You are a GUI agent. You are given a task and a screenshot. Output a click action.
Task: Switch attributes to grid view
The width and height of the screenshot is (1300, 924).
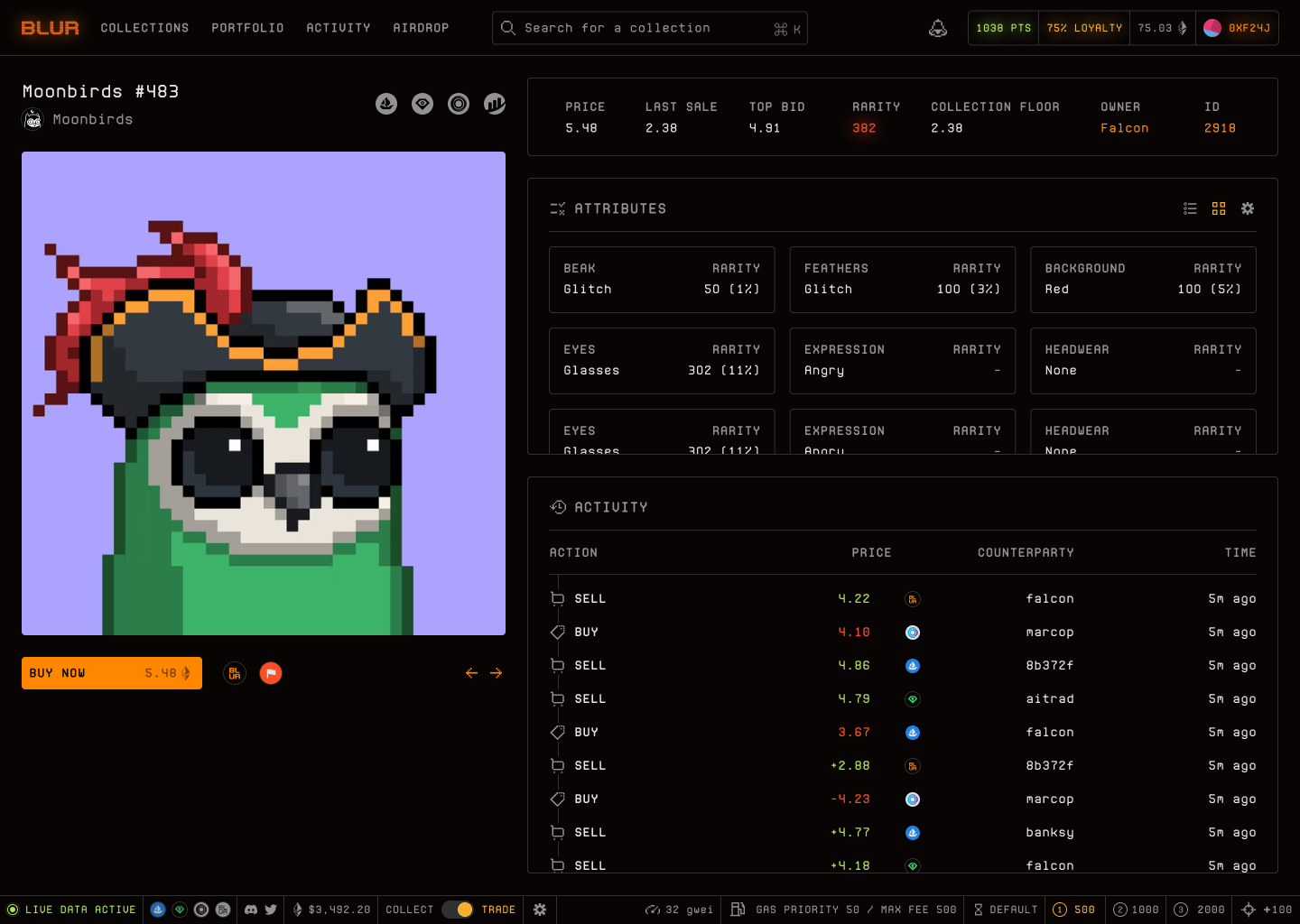tap(1219, 208)
